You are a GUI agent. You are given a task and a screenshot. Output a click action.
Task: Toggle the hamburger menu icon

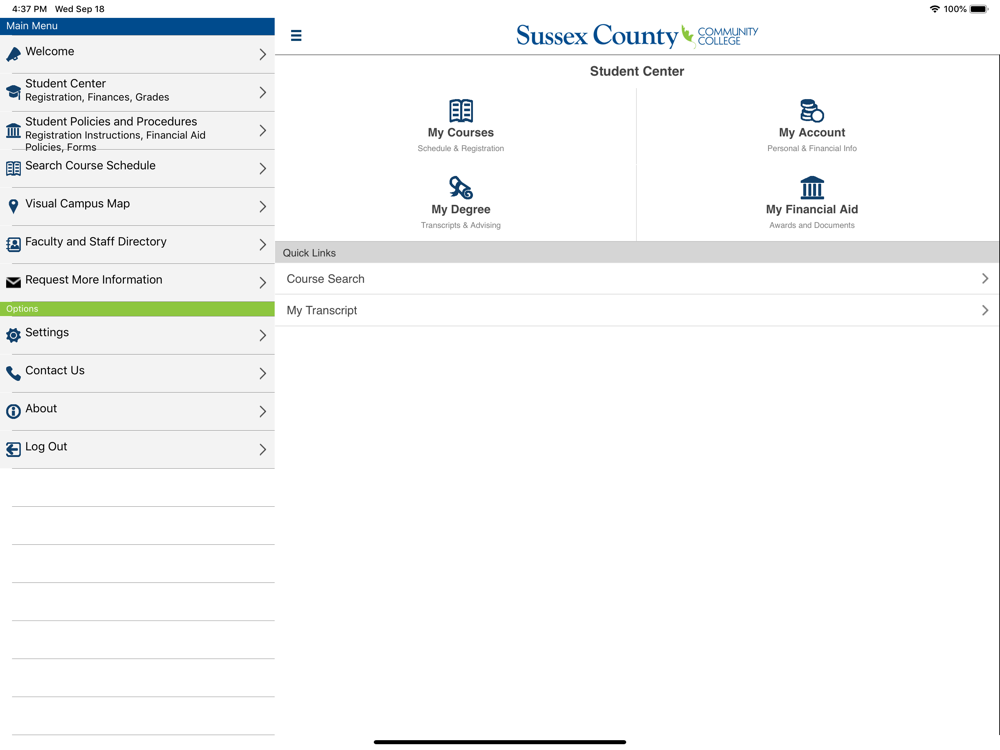[296, 35]
